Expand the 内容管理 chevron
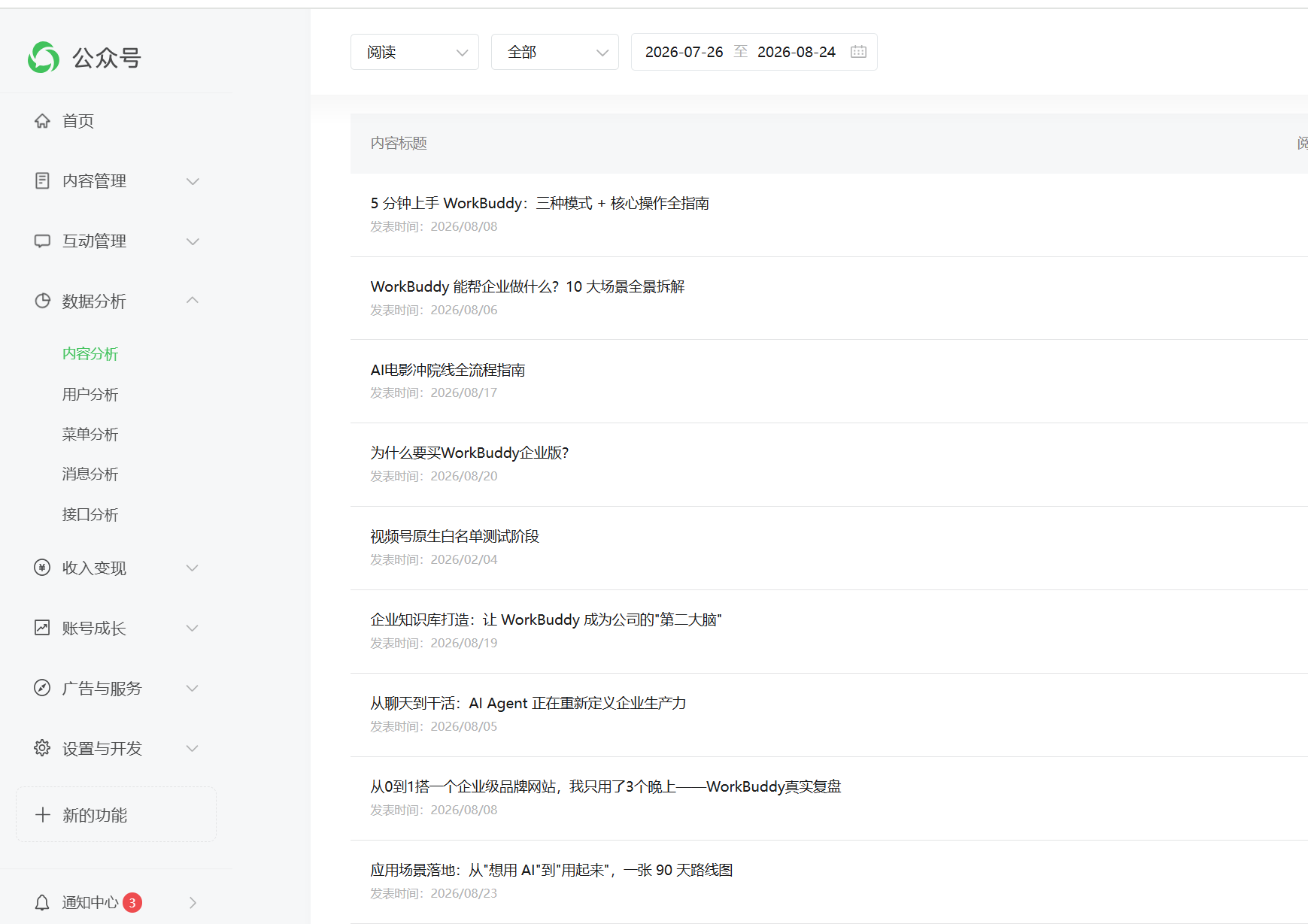This screenshot has width=1308, height=924. pyautogui.click(x=193, y=181)
